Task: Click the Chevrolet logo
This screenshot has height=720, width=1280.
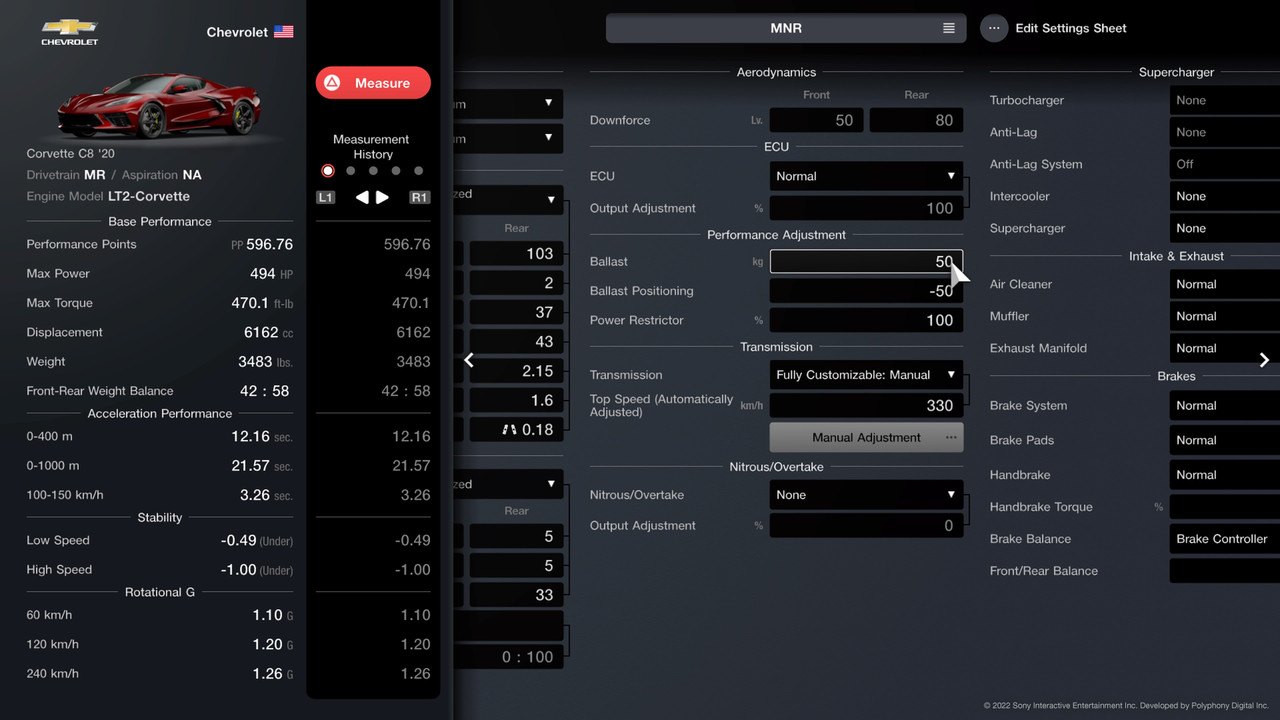Action: click(69, 31)
